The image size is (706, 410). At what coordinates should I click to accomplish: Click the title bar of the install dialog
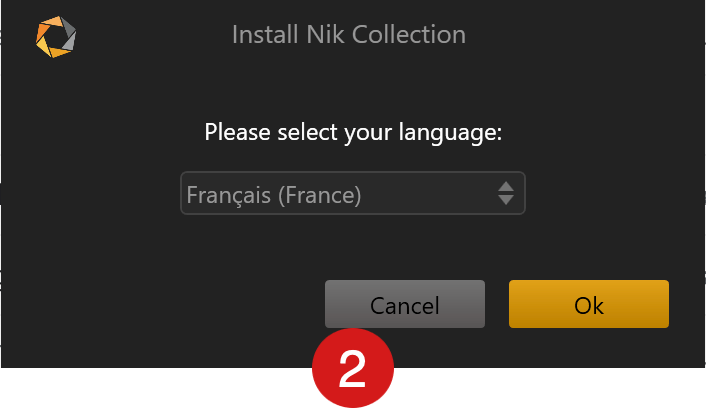[353, 35]
